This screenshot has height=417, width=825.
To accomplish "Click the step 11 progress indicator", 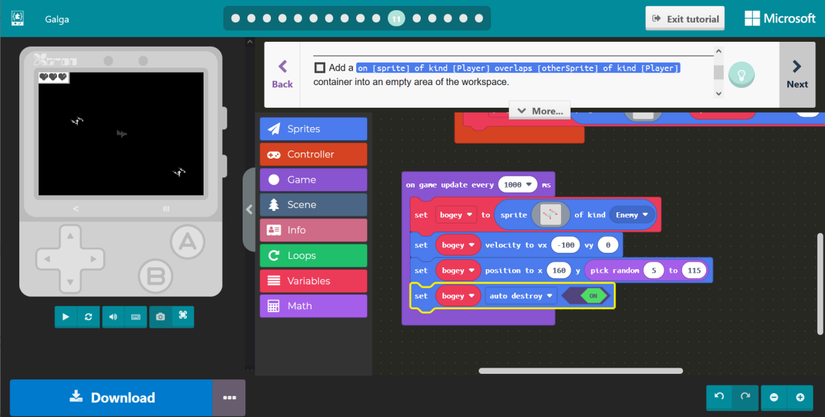I will (x=396, y=18).
